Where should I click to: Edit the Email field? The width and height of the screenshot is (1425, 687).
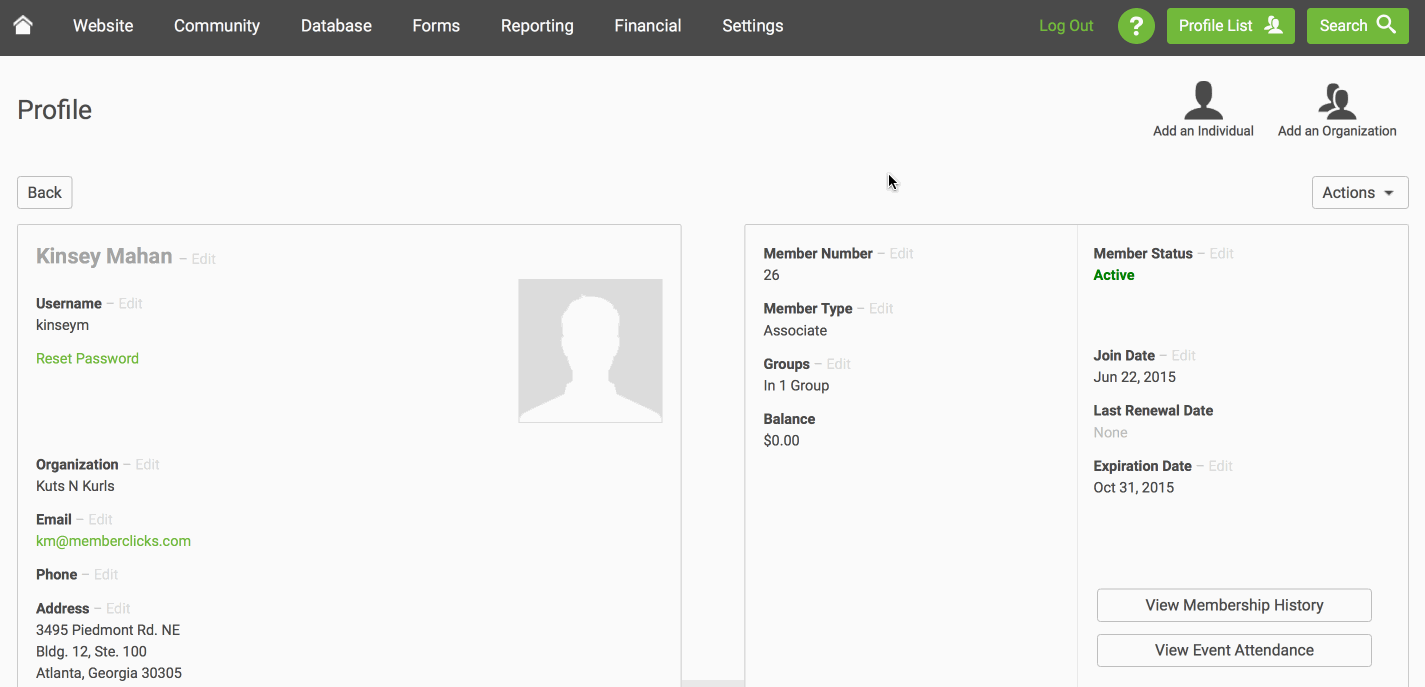(x=100, y=520)
